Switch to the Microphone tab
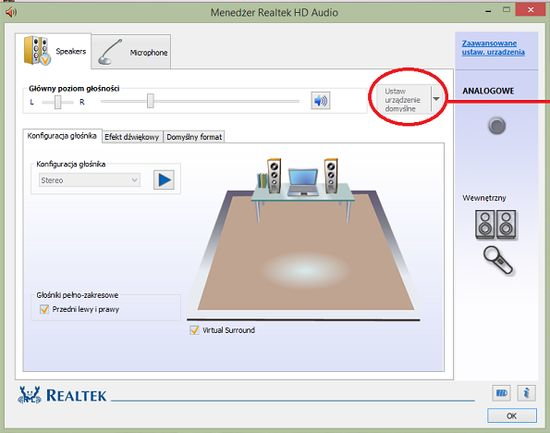 [131, 52]
